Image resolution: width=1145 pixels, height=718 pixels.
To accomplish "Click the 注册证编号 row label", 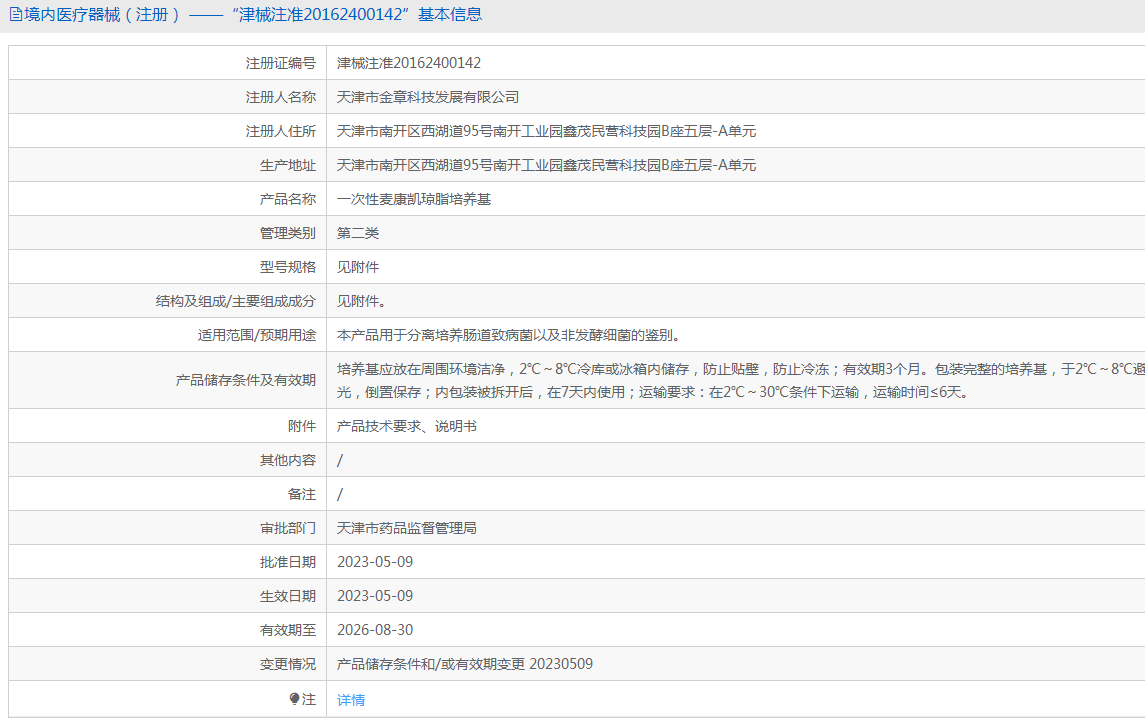I will pos(280,64).
